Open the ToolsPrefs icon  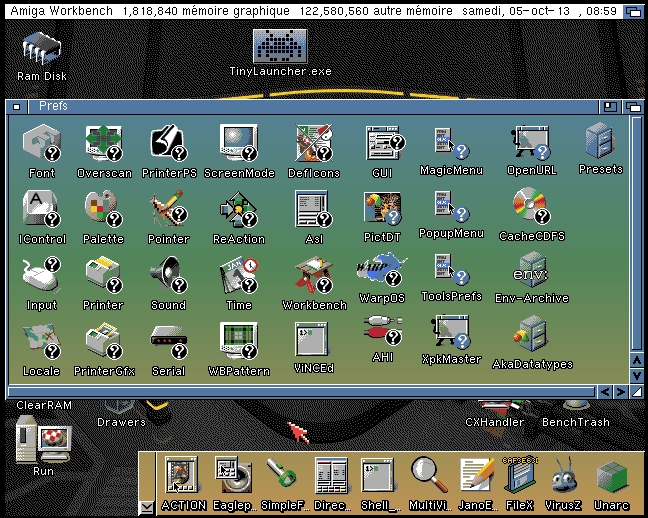(x=451, y=270)
